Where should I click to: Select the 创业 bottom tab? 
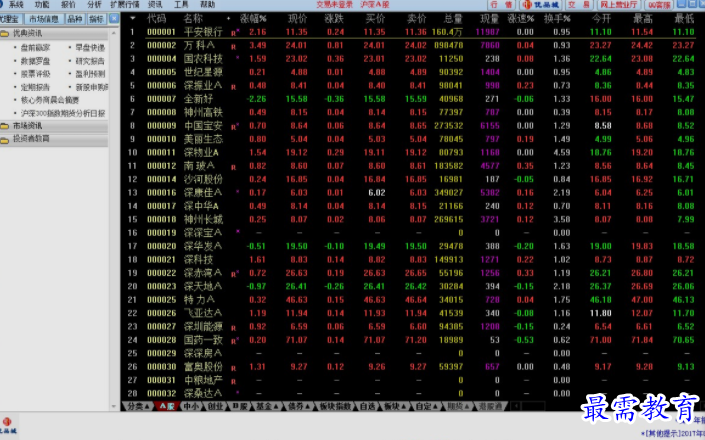click(x=215, y=406)
